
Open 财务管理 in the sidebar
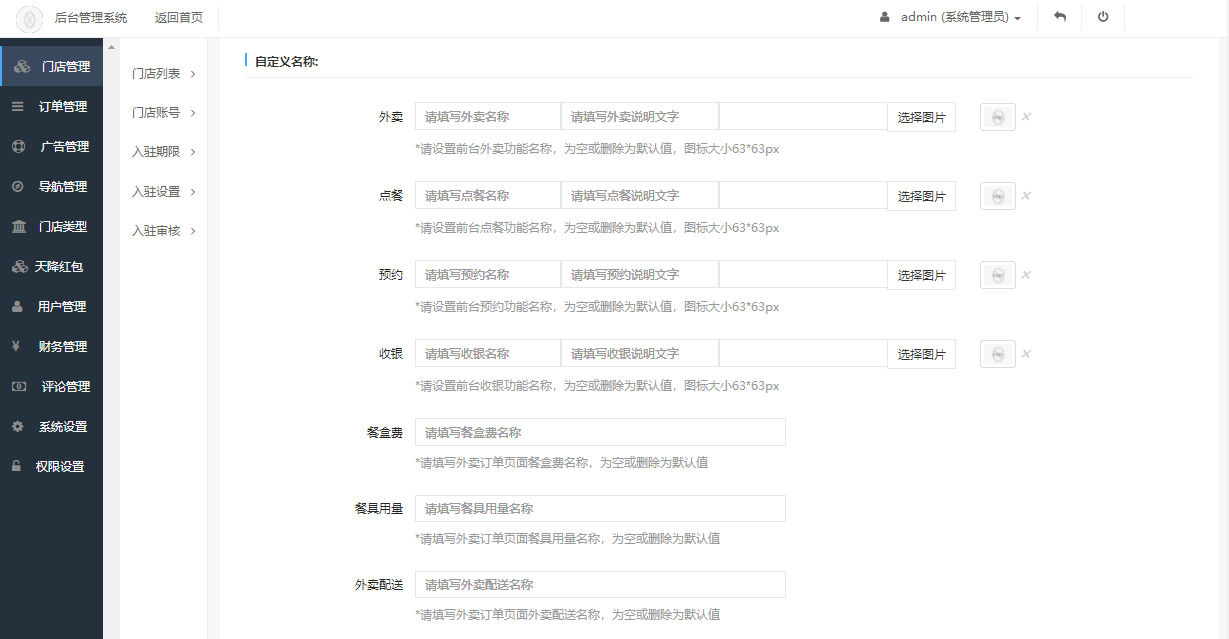[x=52, y=346]
